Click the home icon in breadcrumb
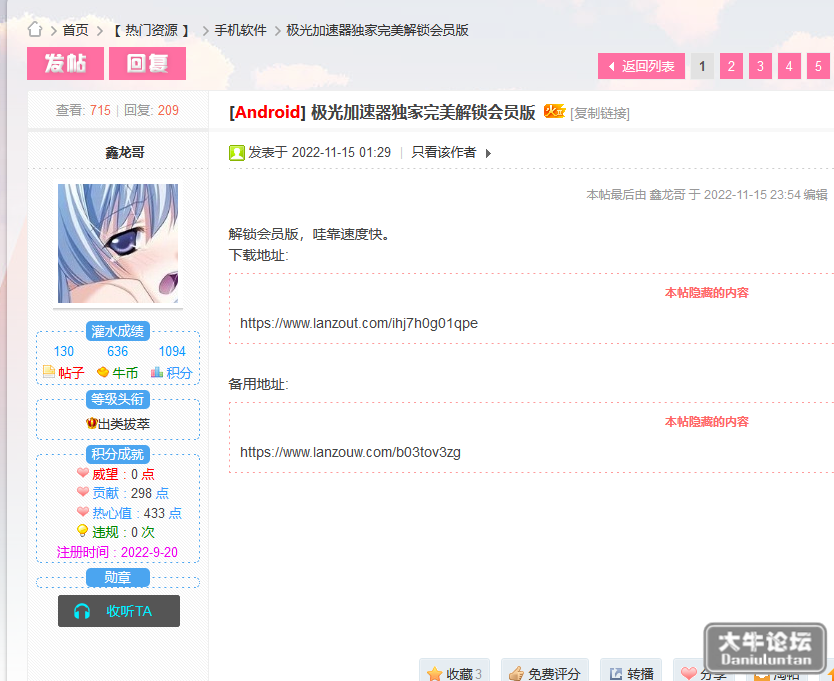 click(35, 30)
